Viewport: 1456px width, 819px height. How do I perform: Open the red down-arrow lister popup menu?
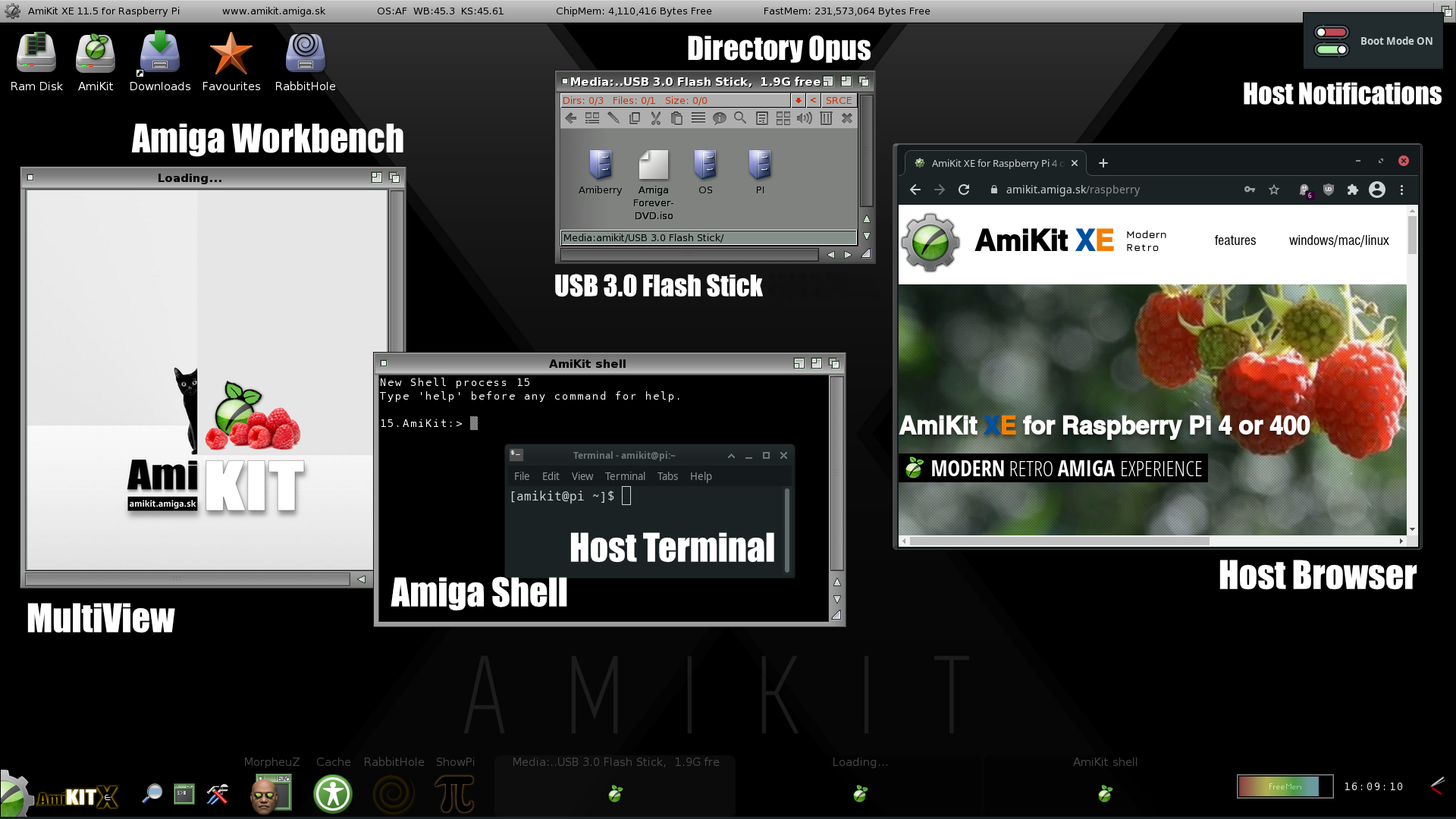(798, 100)
